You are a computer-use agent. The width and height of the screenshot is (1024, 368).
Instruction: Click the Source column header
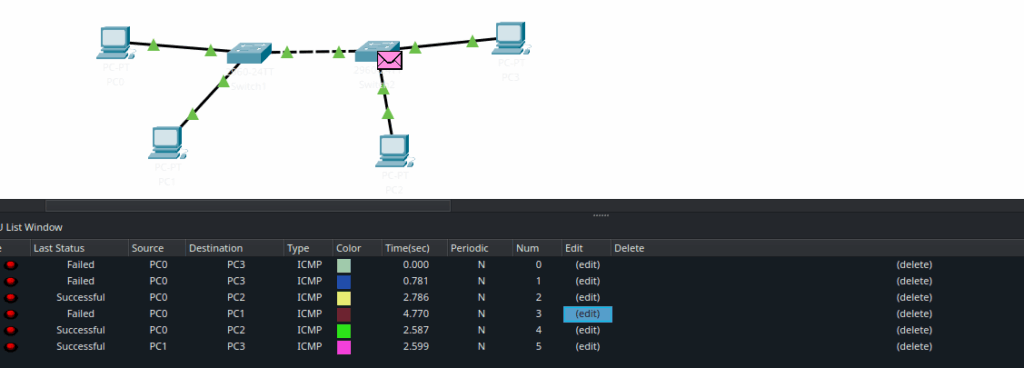click(x=157, y=248)
